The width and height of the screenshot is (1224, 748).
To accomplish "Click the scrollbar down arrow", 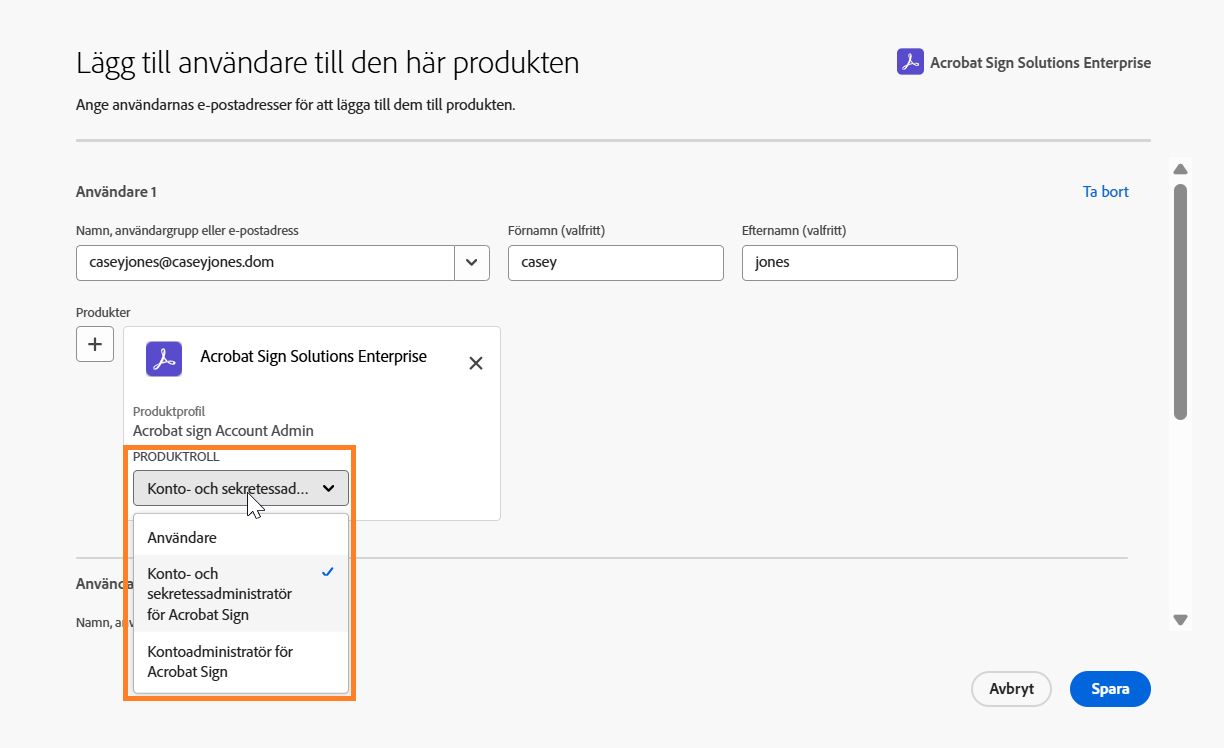I will [x=1180, y=620].
